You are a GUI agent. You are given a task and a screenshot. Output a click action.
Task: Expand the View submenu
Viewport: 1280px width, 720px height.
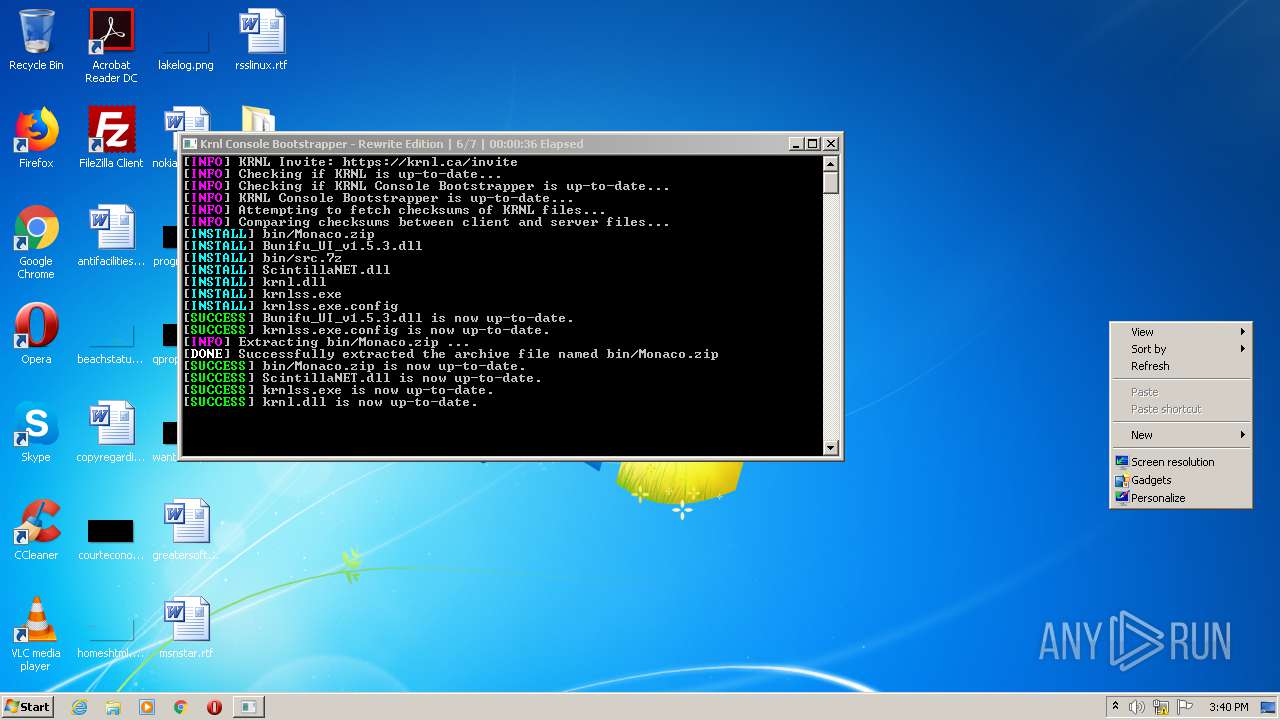tap(1181, 332)
